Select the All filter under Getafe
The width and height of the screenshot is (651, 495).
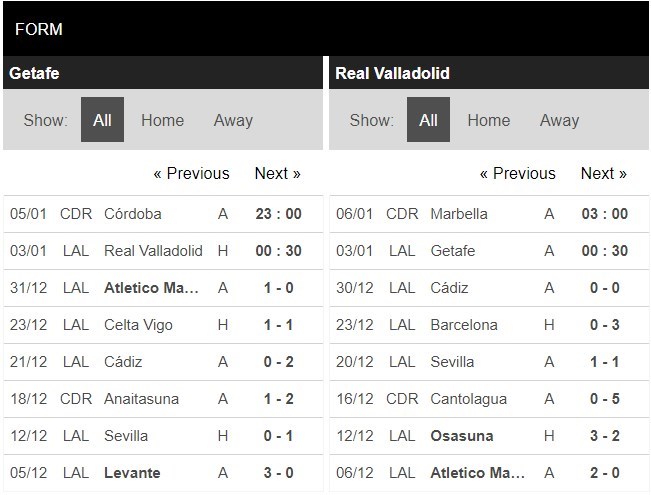(102, 120)
